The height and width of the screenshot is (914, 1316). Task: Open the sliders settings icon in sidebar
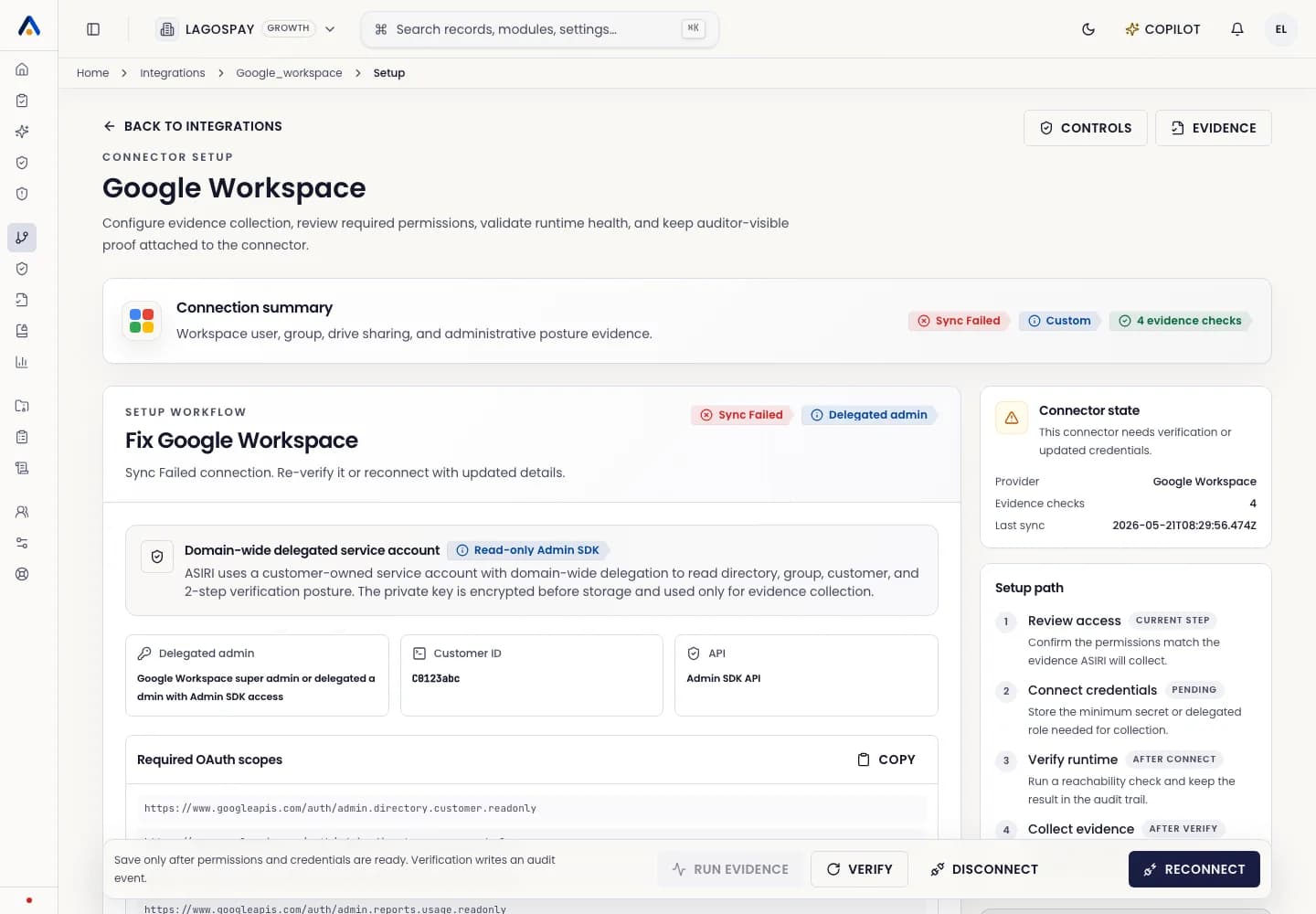22,543
